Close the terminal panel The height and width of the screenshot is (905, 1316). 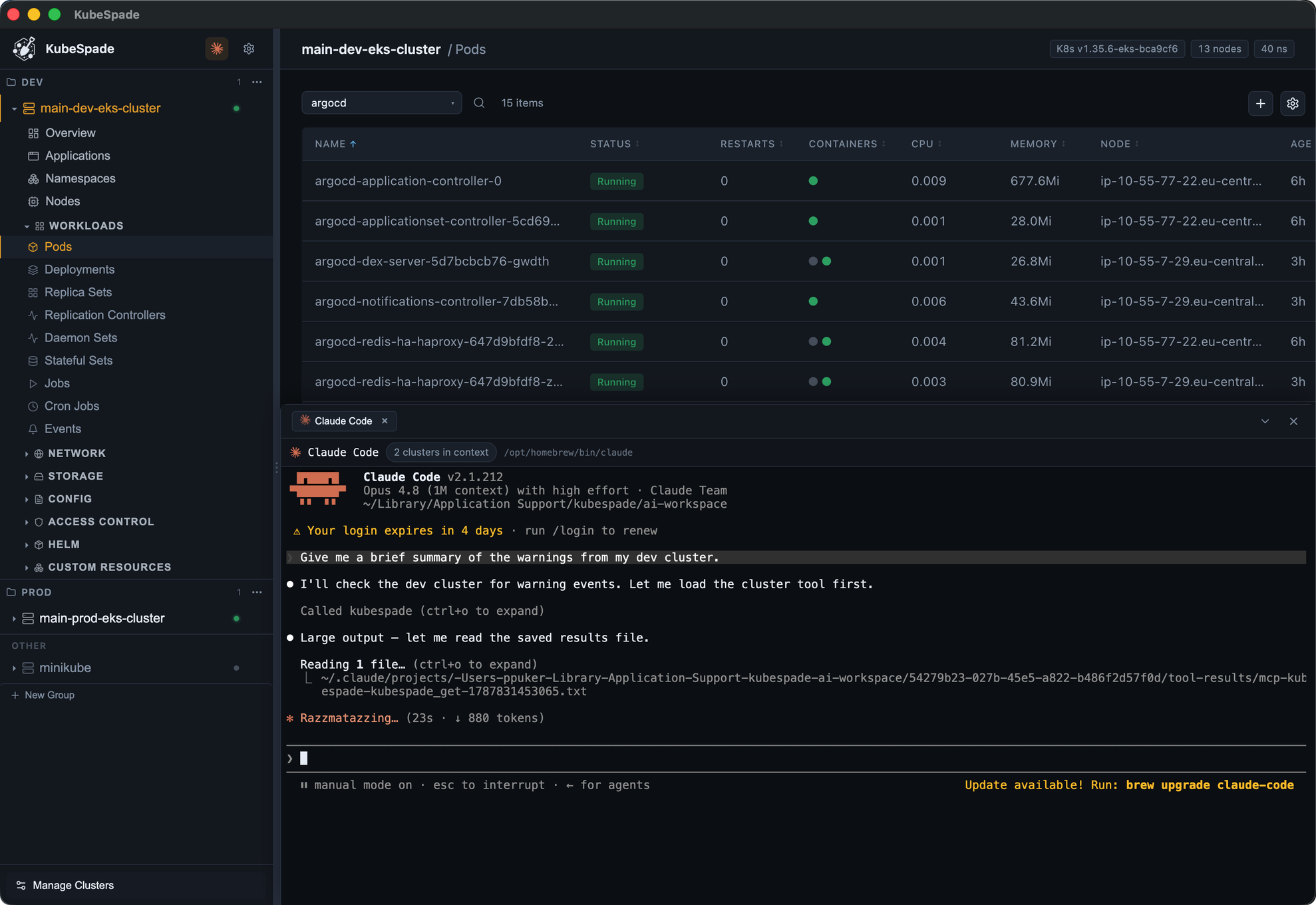coord(1293,421)
